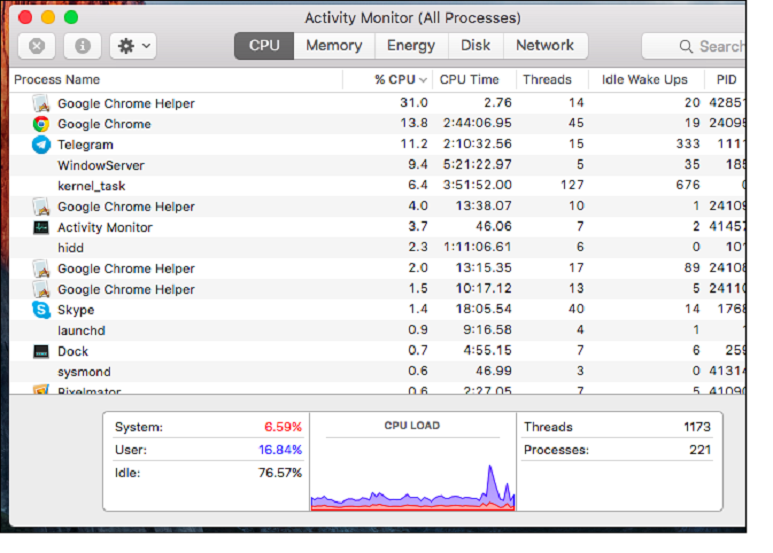
Task: Switch to the Network tab
Action: tap(545, 46)
